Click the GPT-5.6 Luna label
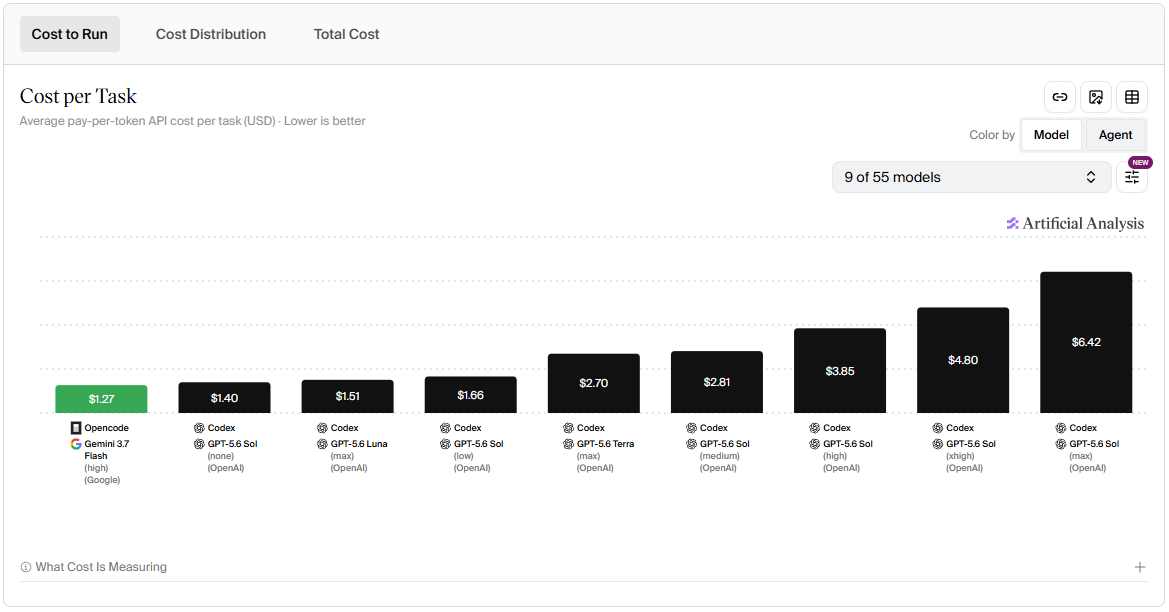Viewport: 1169px width, 612px height. point(359,444)
